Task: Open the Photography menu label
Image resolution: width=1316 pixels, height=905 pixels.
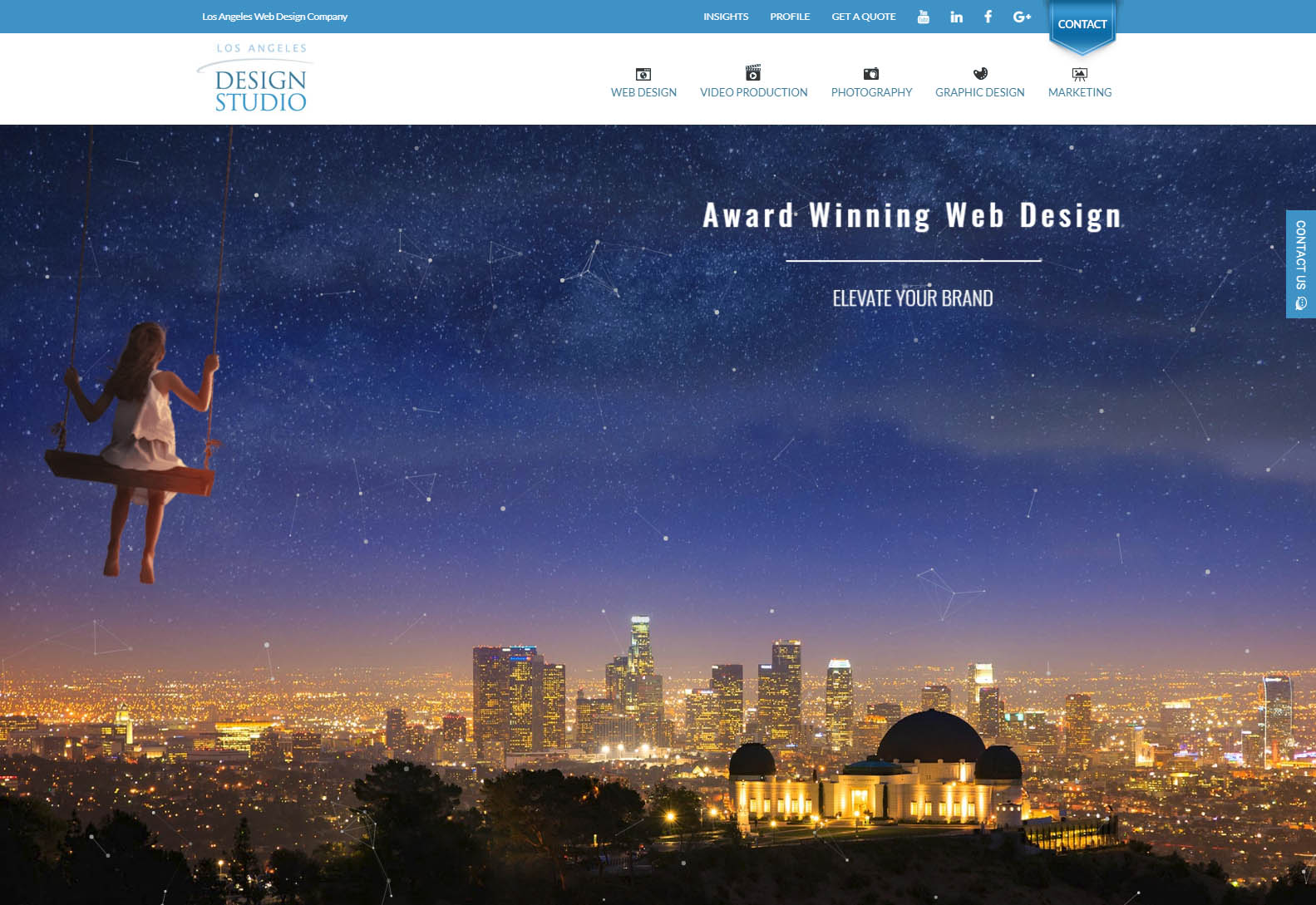Action: click(x=871, y=92)
